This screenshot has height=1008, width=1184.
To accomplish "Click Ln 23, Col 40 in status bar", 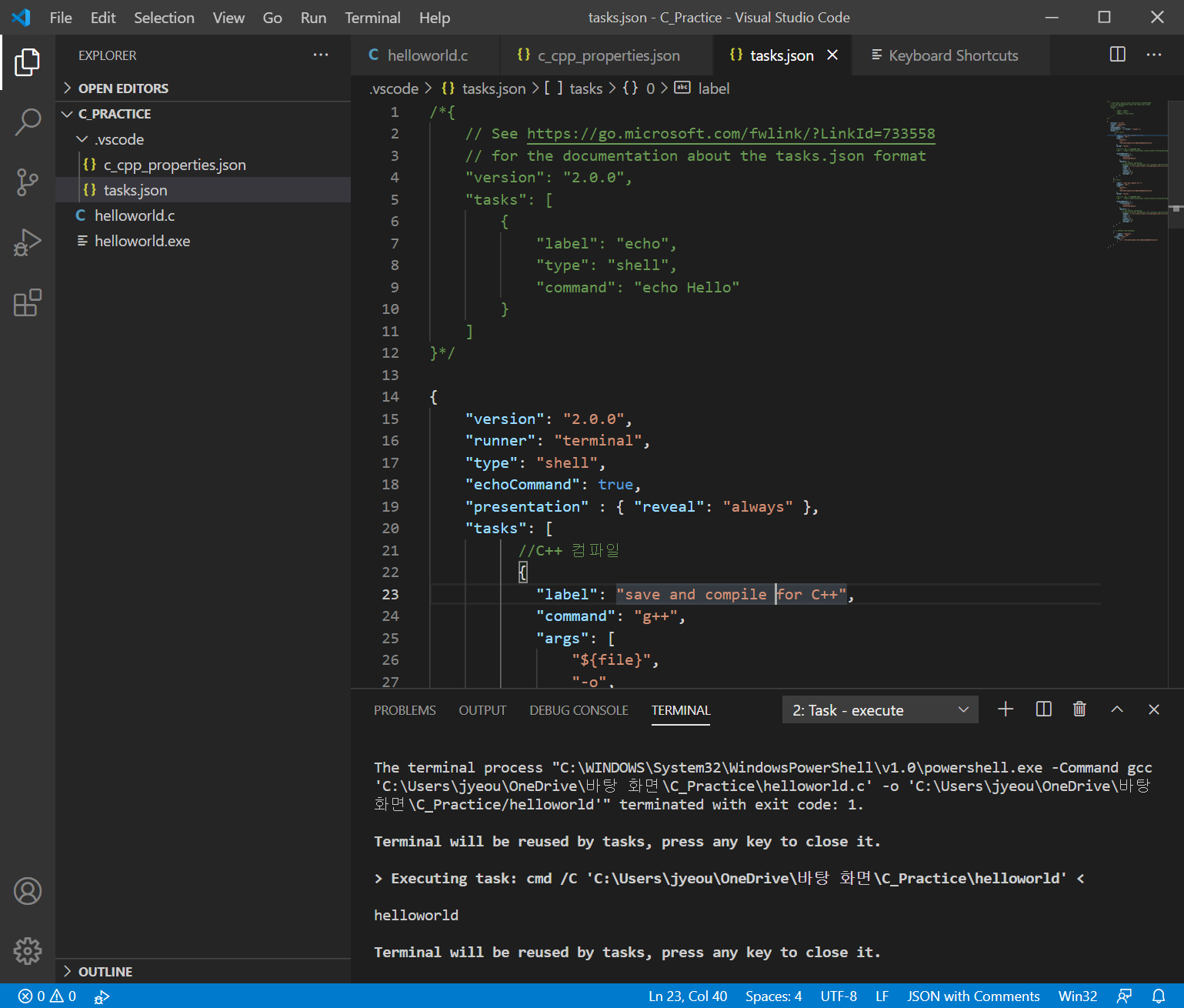I will coord(687,996).
